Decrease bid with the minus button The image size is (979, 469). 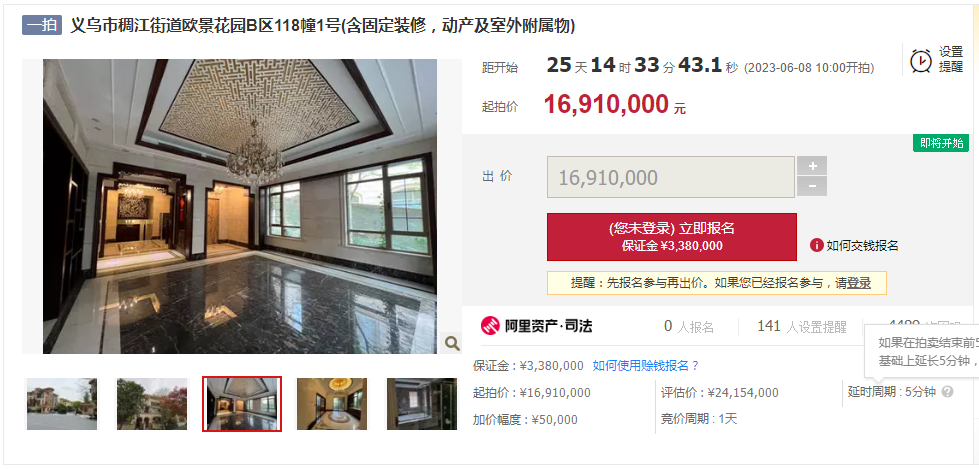click(812, 186)
